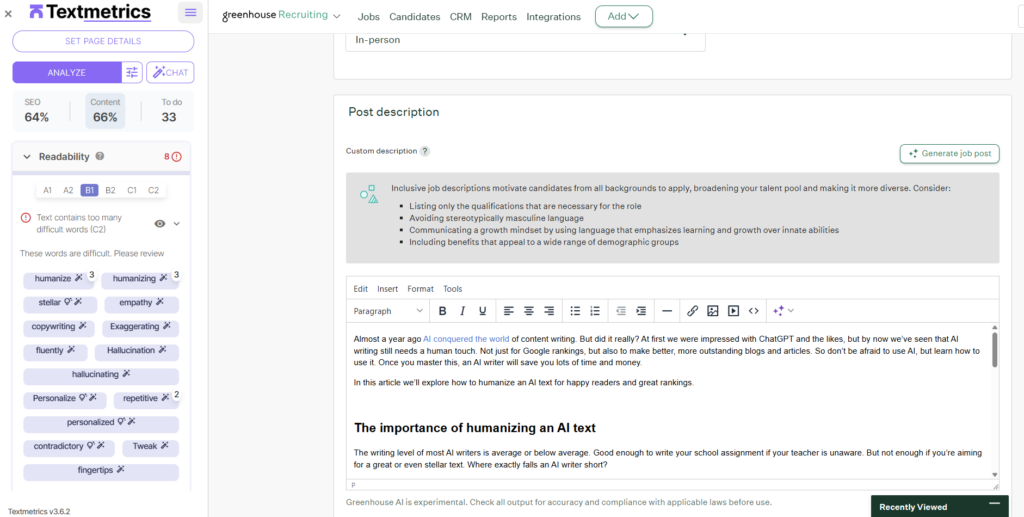Image resolution: width=1024 pixels, height=517 pixels.
Task: Select the A2 reading level
Action: (x=68, y=190)
